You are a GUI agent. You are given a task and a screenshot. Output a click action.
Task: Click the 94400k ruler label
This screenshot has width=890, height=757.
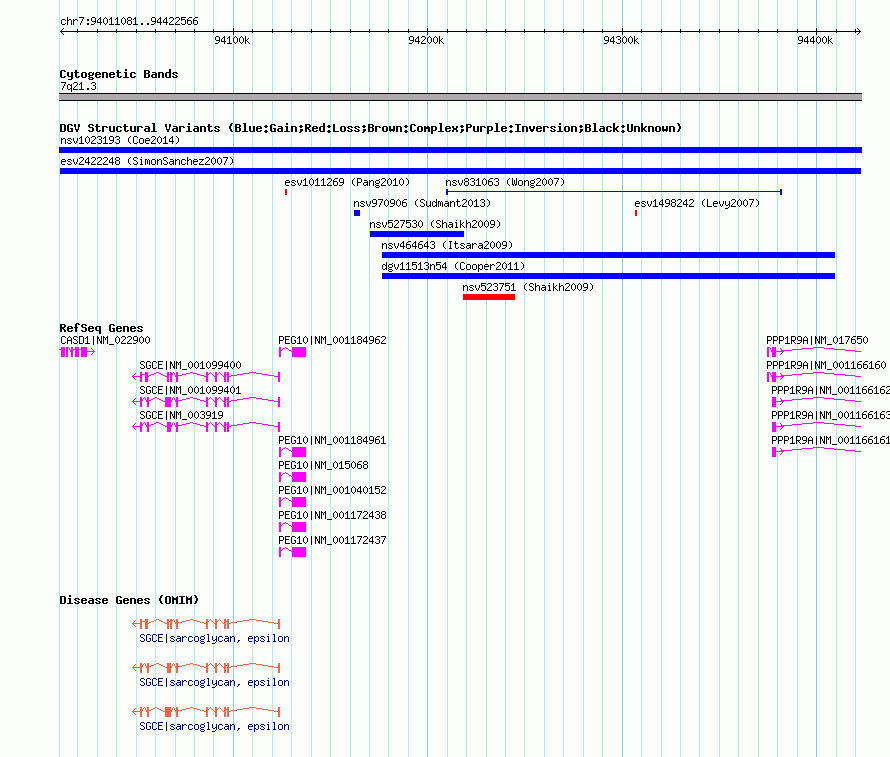[815, 40]
